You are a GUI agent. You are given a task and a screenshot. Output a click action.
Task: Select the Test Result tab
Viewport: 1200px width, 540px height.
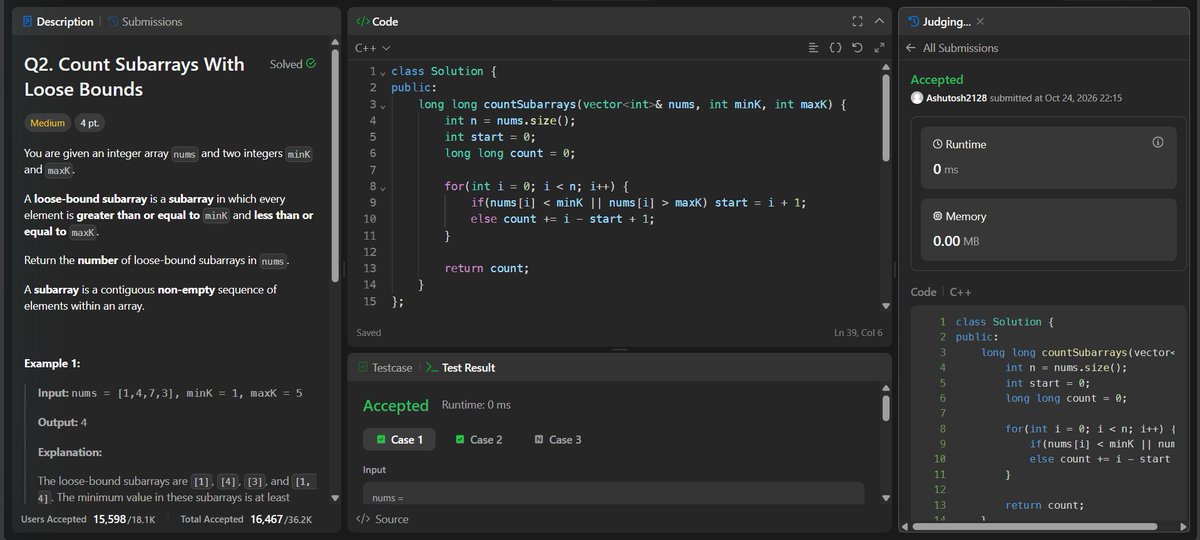(x=460, y=367)
